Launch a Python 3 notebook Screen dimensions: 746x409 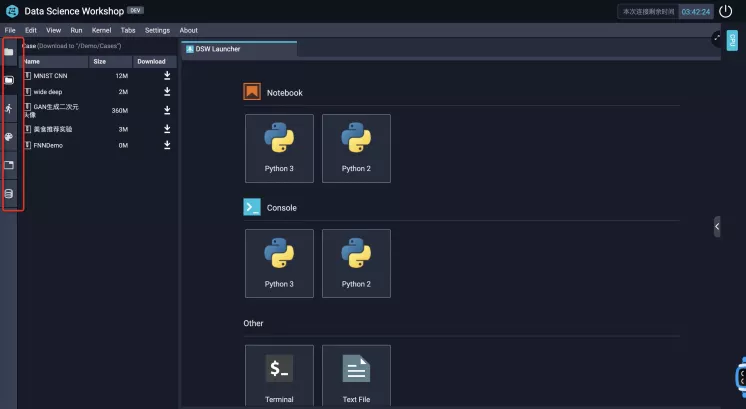point(279,148)
